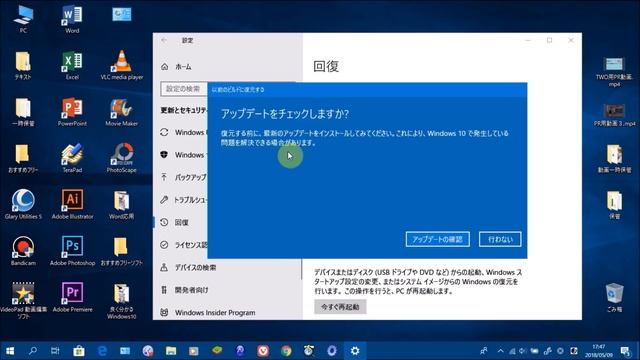The width and height of the screenshot is (640, 360).
Task: Select 回復 in Settings sidebar
Action: coord(182,222)
